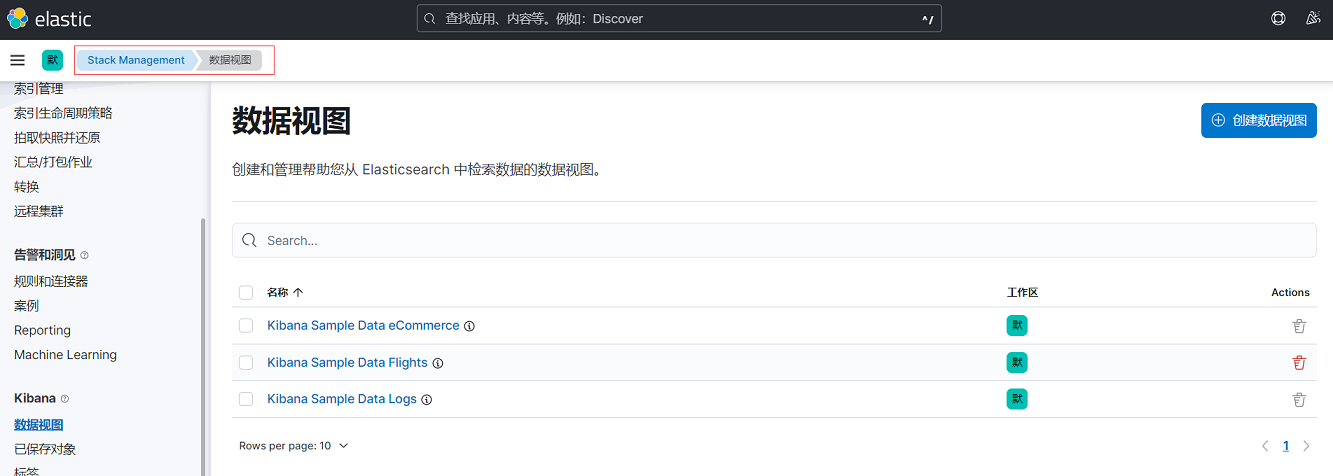Toggle the hamburger navigation menu
This screenshot has width=1333, height=476.
point(17,60)
